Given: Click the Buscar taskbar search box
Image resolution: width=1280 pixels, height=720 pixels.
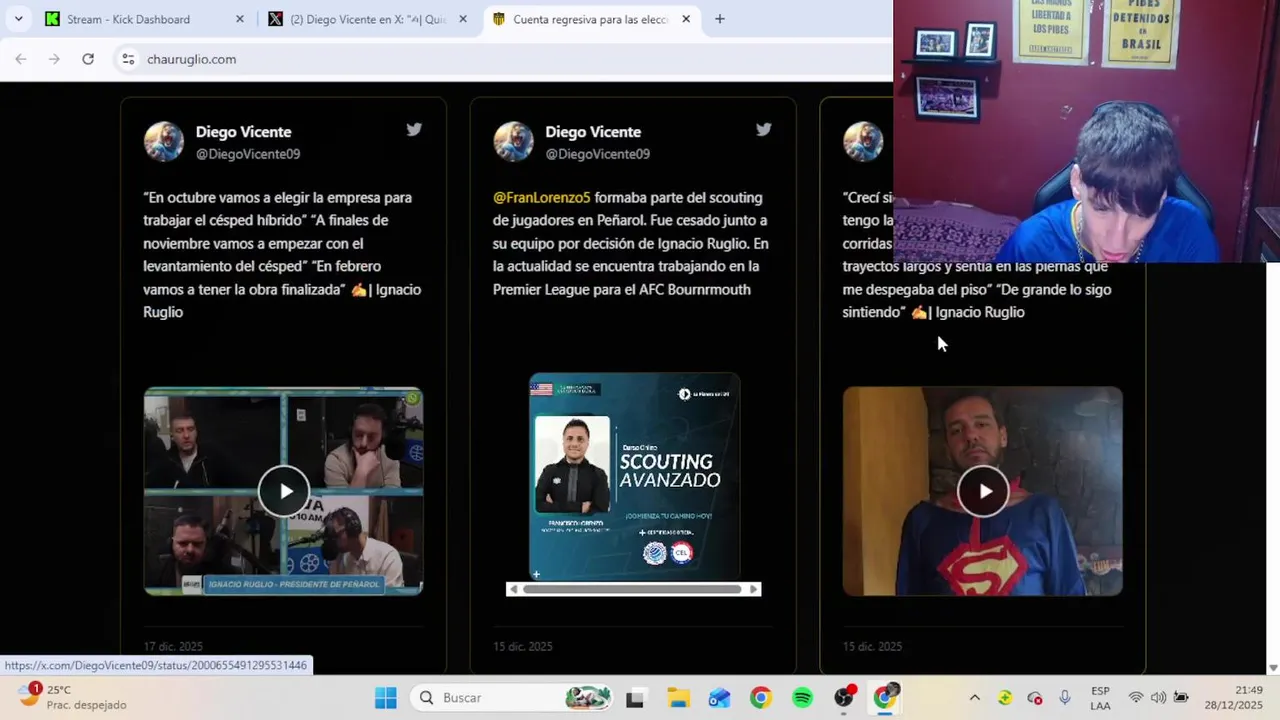Looking at the screenshot, I should point(512,698).
